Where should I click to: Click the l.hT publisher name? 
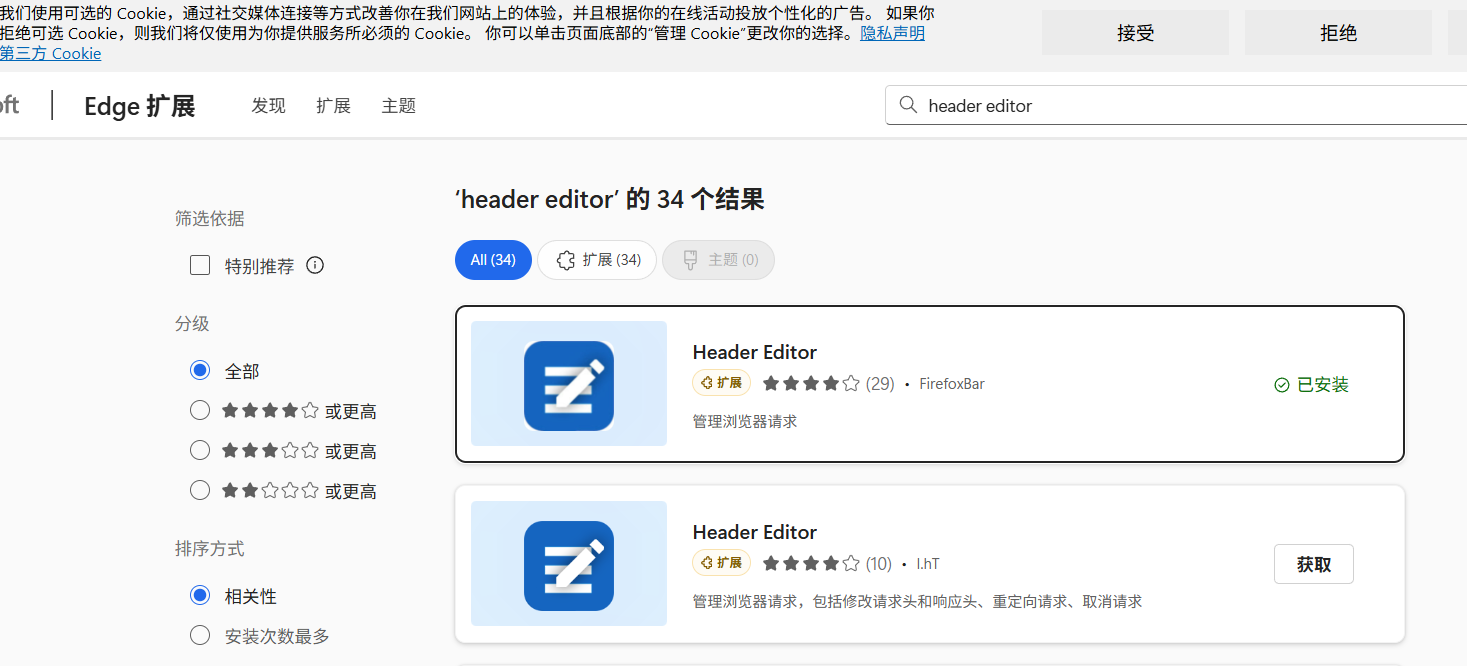[x=928, y=564]
